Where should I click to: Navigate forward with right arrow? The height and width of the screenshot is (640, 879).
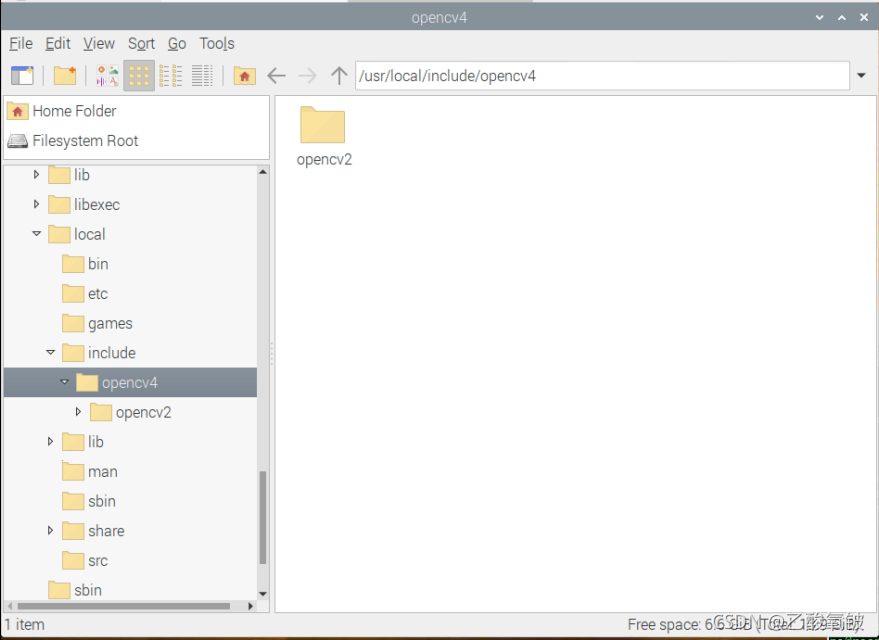tap(307, 76)
